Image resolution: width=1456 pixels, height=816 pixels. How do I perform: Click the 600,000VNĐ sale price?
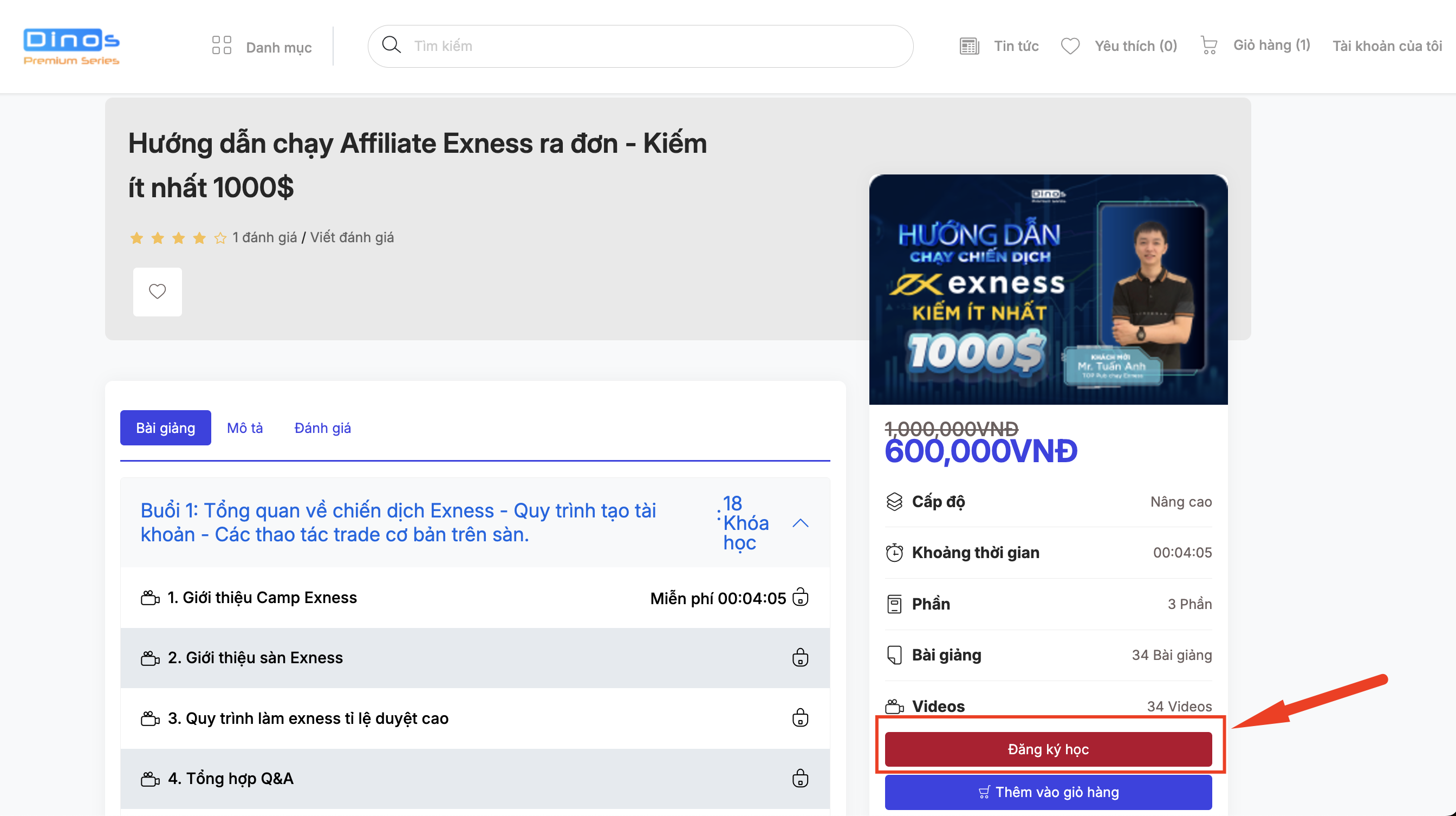point(980,452)
